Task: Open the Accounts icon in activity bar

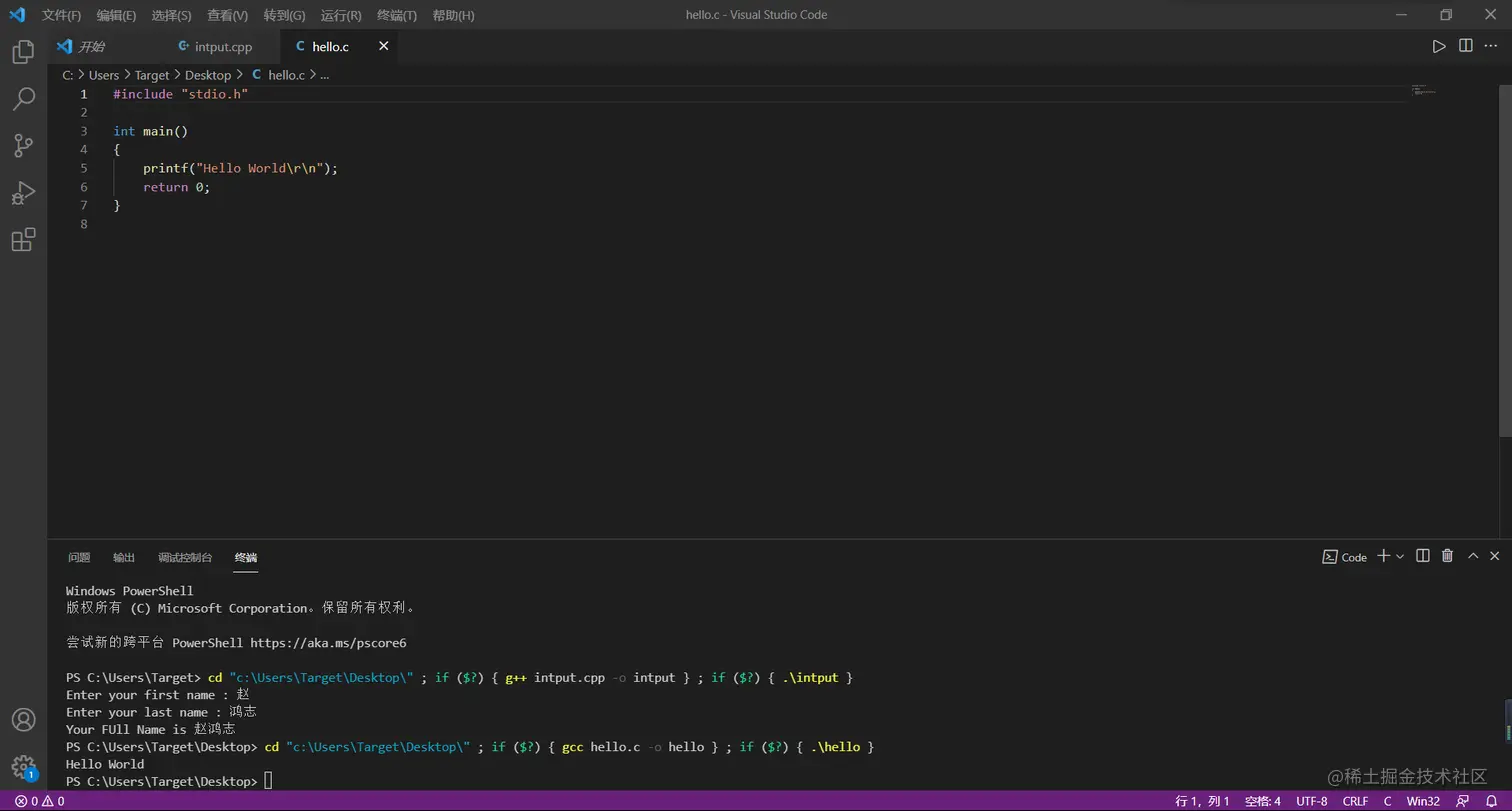Action: click(23, 720)
